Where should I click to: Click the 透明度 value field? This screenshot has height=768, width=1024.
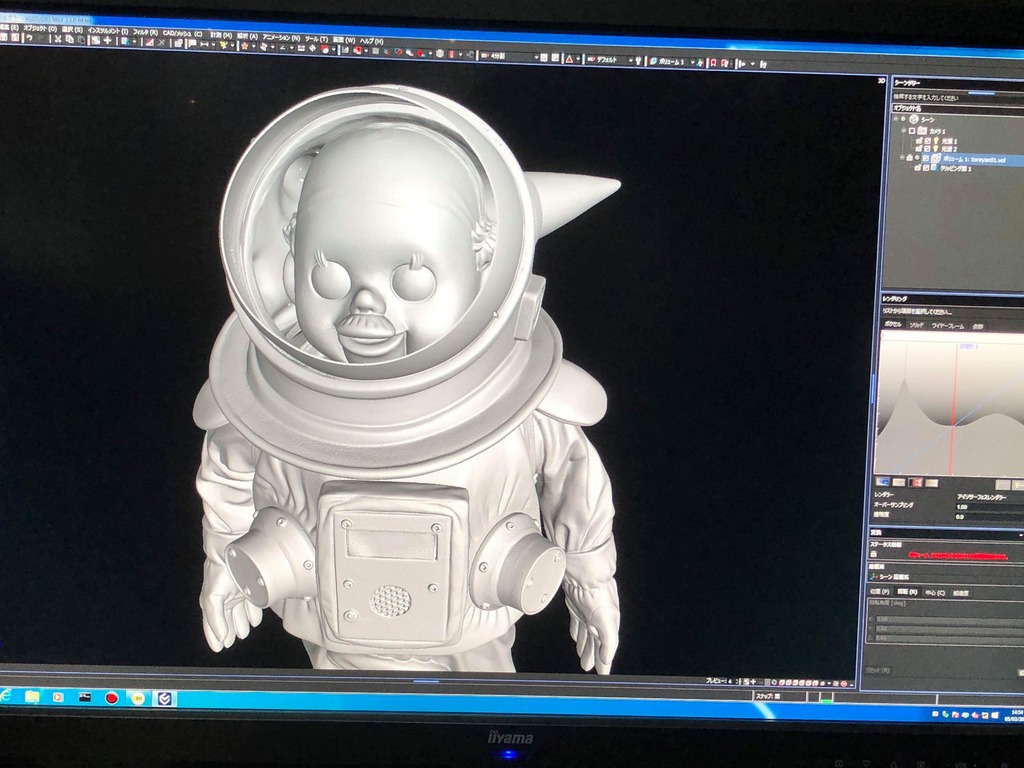989,517
